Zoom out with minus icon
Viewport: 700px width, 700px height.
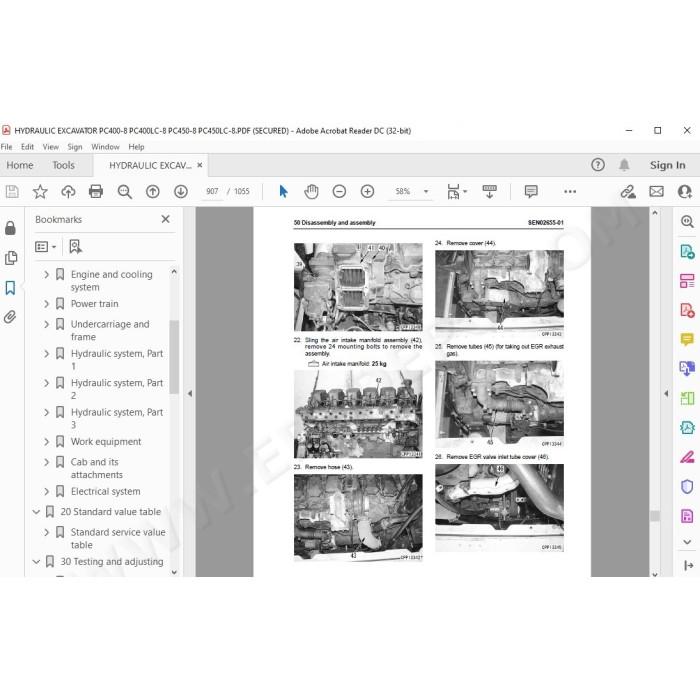[x=339, y=192]
